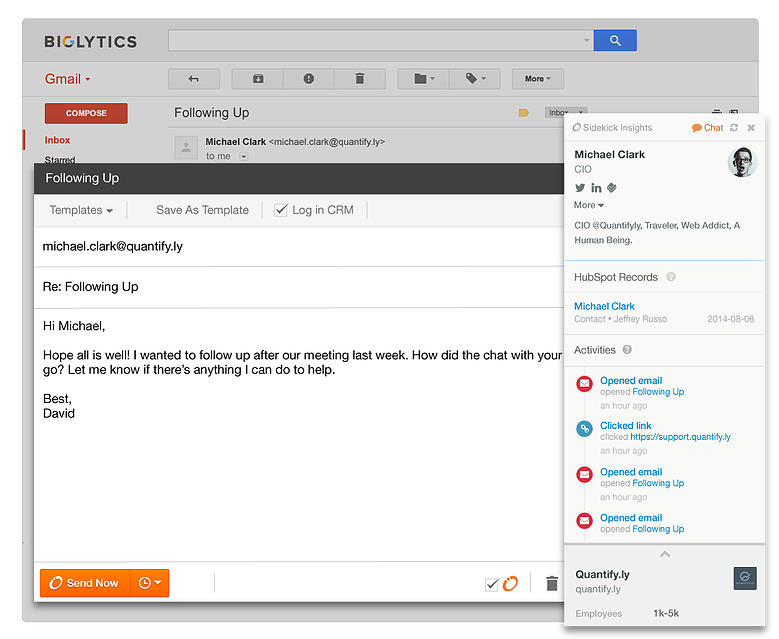Image resolution: width=779 pixels, height=639 pixels.
Task: Refresh the Sidekick Insights panel
Action: pyautogui.click(x=734, y=128)
